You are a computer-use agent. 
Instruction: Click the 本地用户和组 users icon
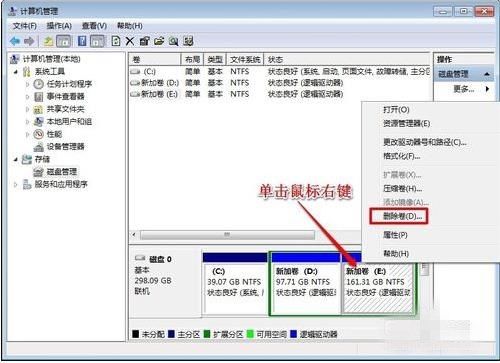(39, 122)
